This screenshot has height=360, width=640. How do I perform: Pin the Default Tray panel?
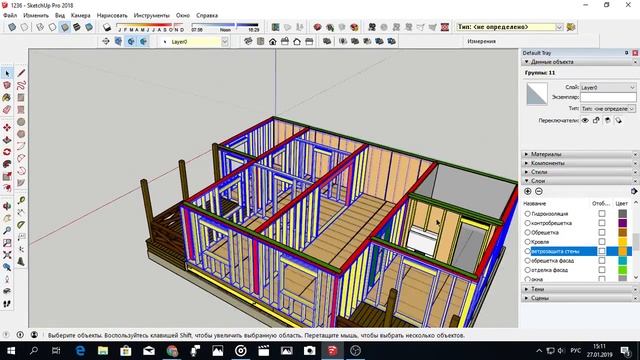(627, 53)
